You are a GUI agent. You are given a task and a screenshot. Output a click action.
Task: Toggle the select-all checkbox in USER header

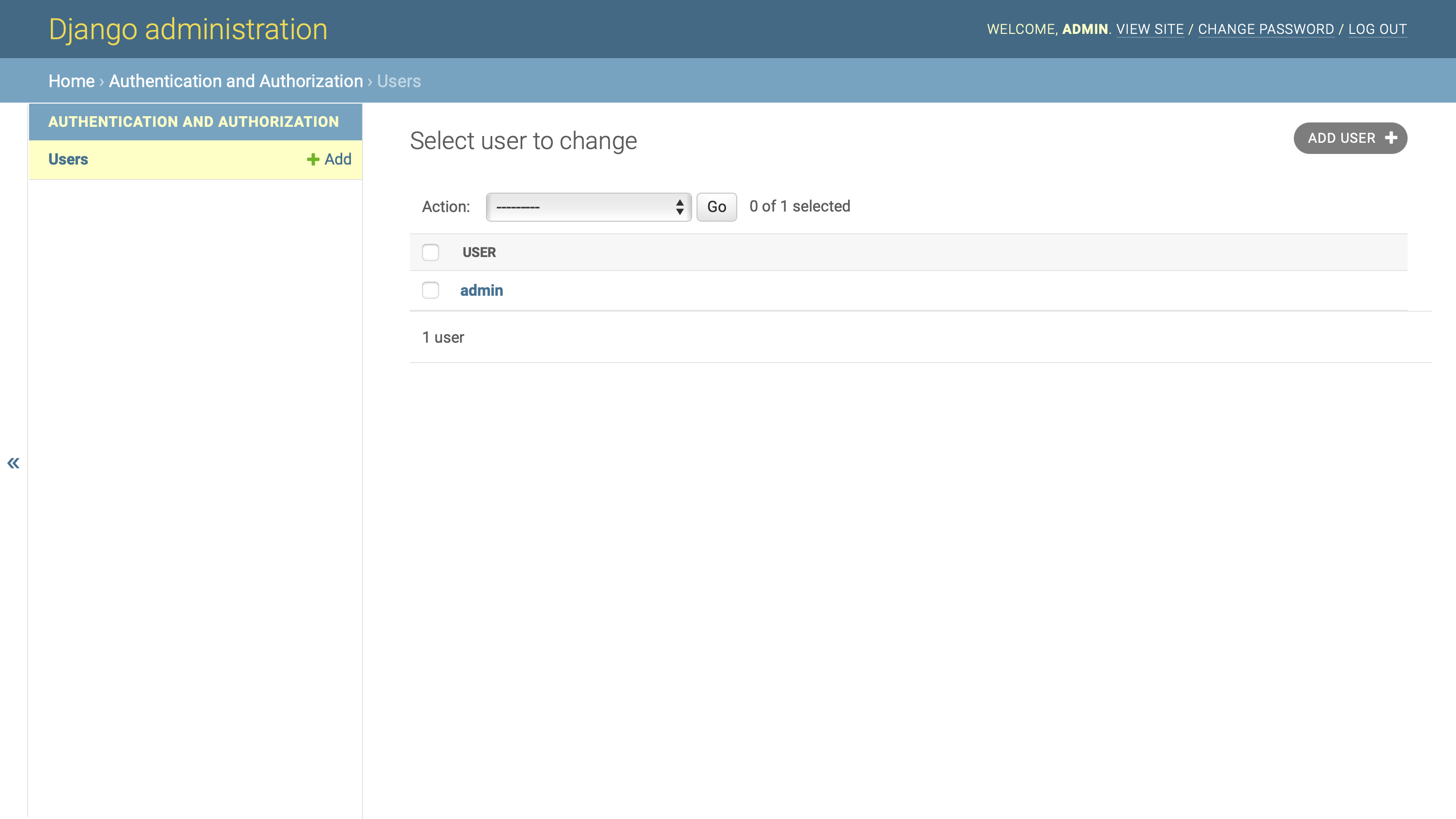pos(430,253)
